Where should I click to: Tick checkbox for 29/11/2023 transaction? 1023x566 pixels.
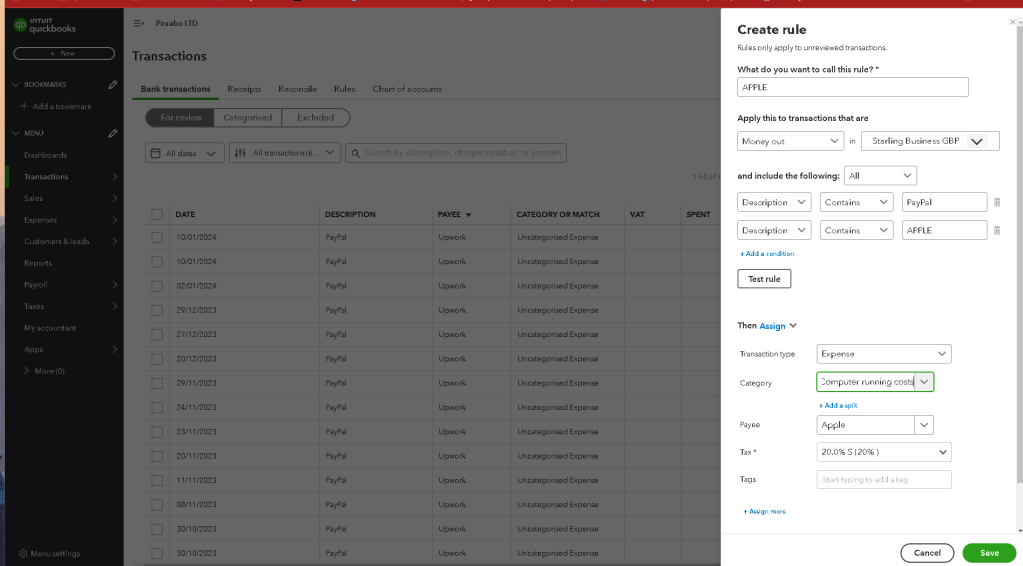[x=157, y=383]
